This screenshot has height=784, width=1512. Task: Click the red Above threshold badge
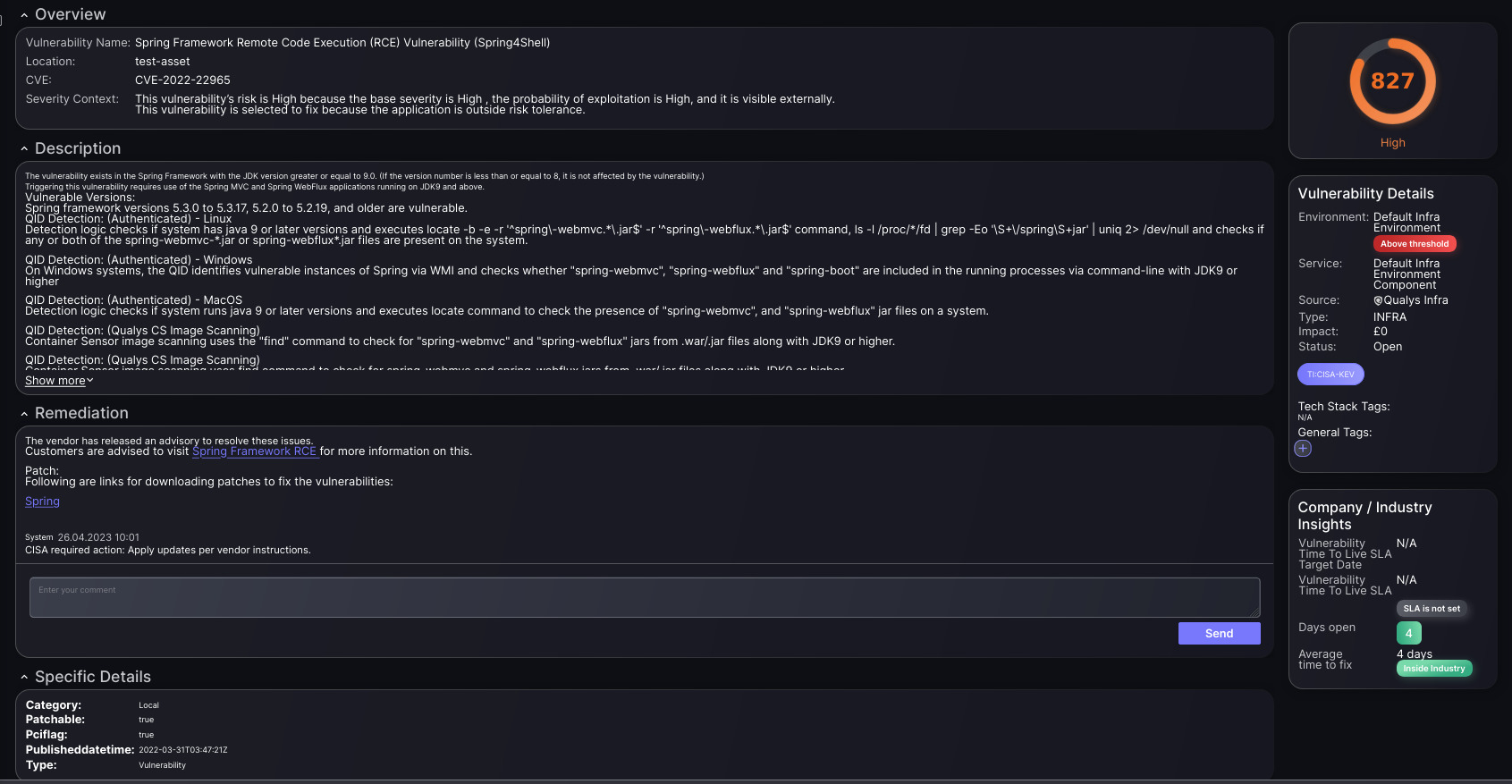pyautogui.click(x=1415, y=244)
